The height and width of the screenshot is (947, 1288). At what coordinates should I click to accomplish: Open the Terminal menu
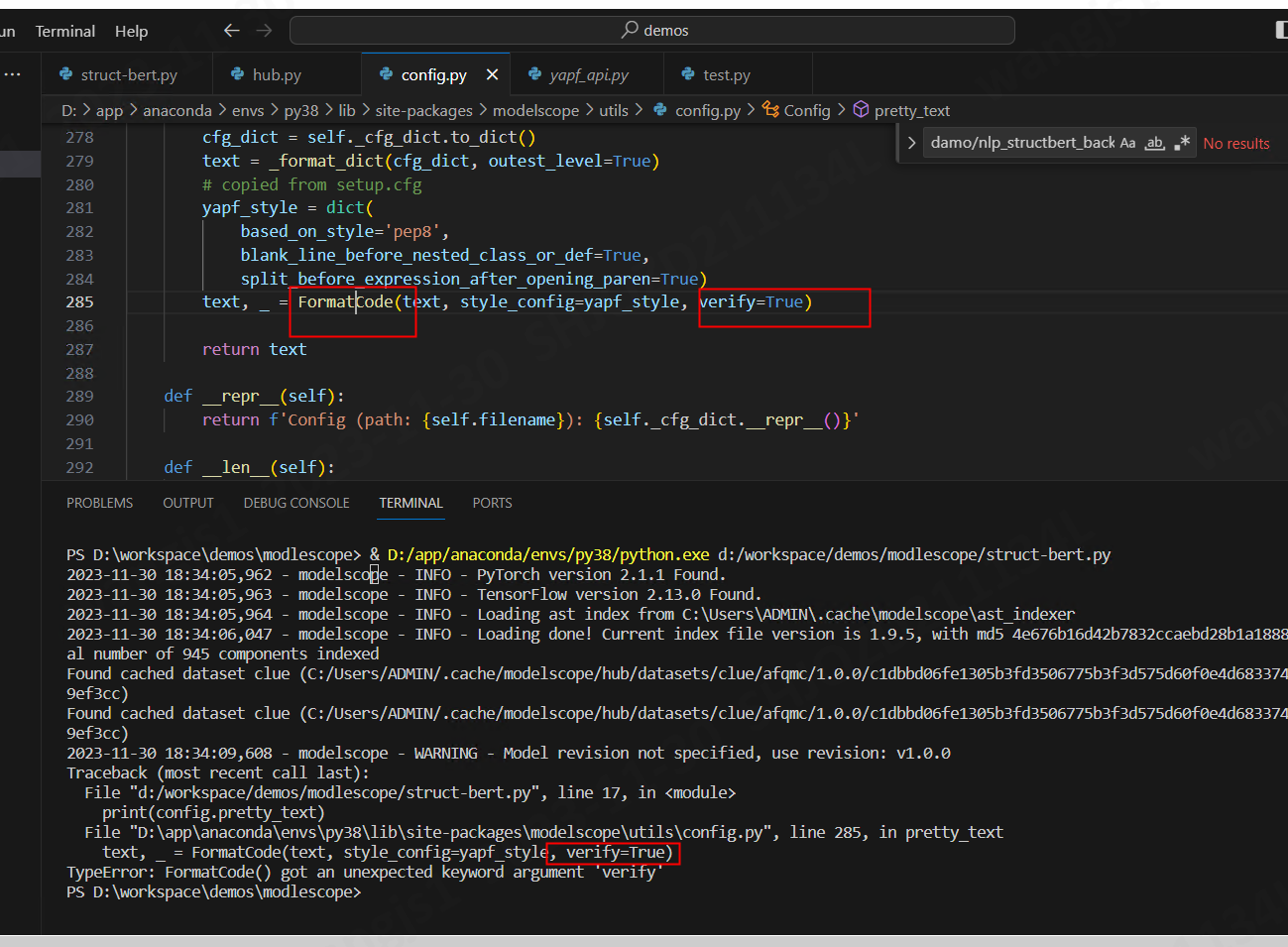pyautogui.click(x=65, y=31)
